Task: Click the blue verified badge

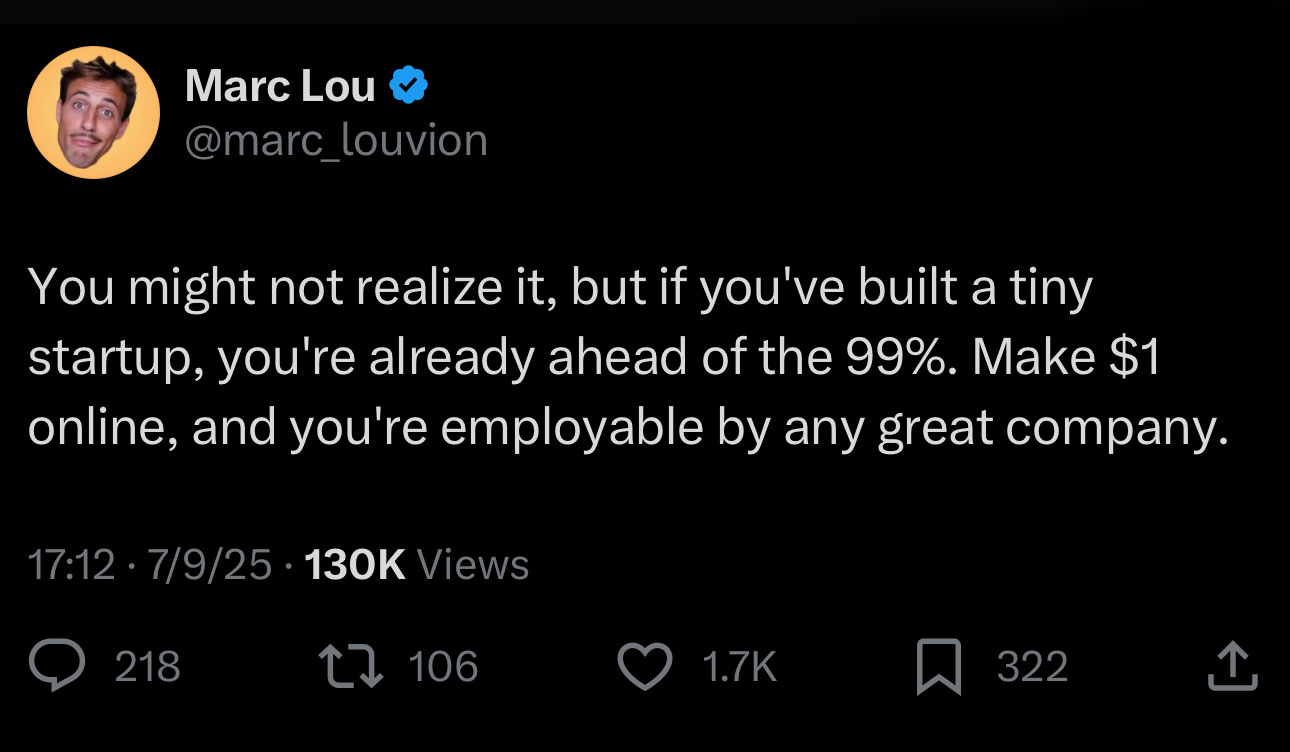Action: point(408,87)
